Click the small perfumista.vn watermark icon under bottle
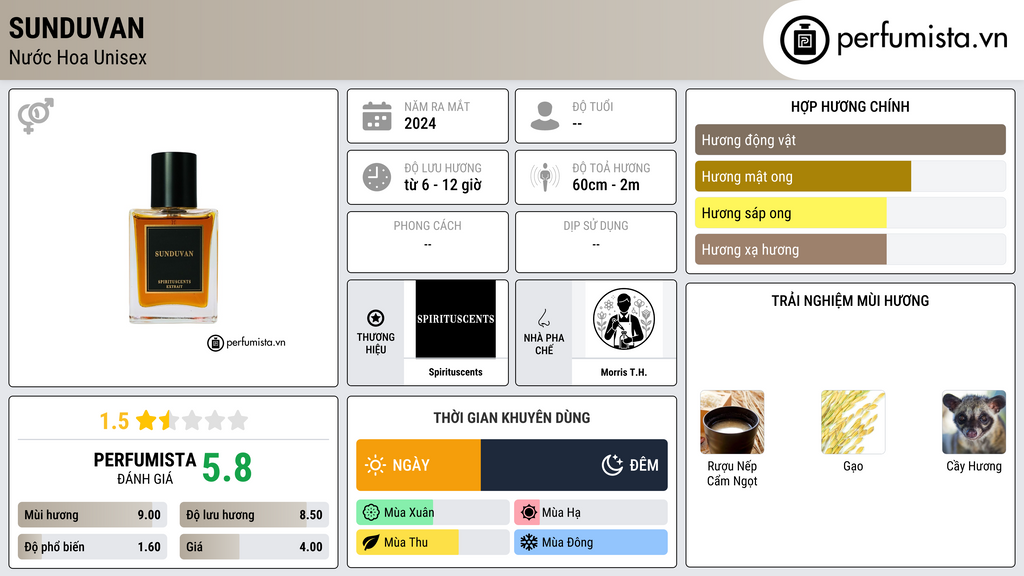 [x=216, y=343]
